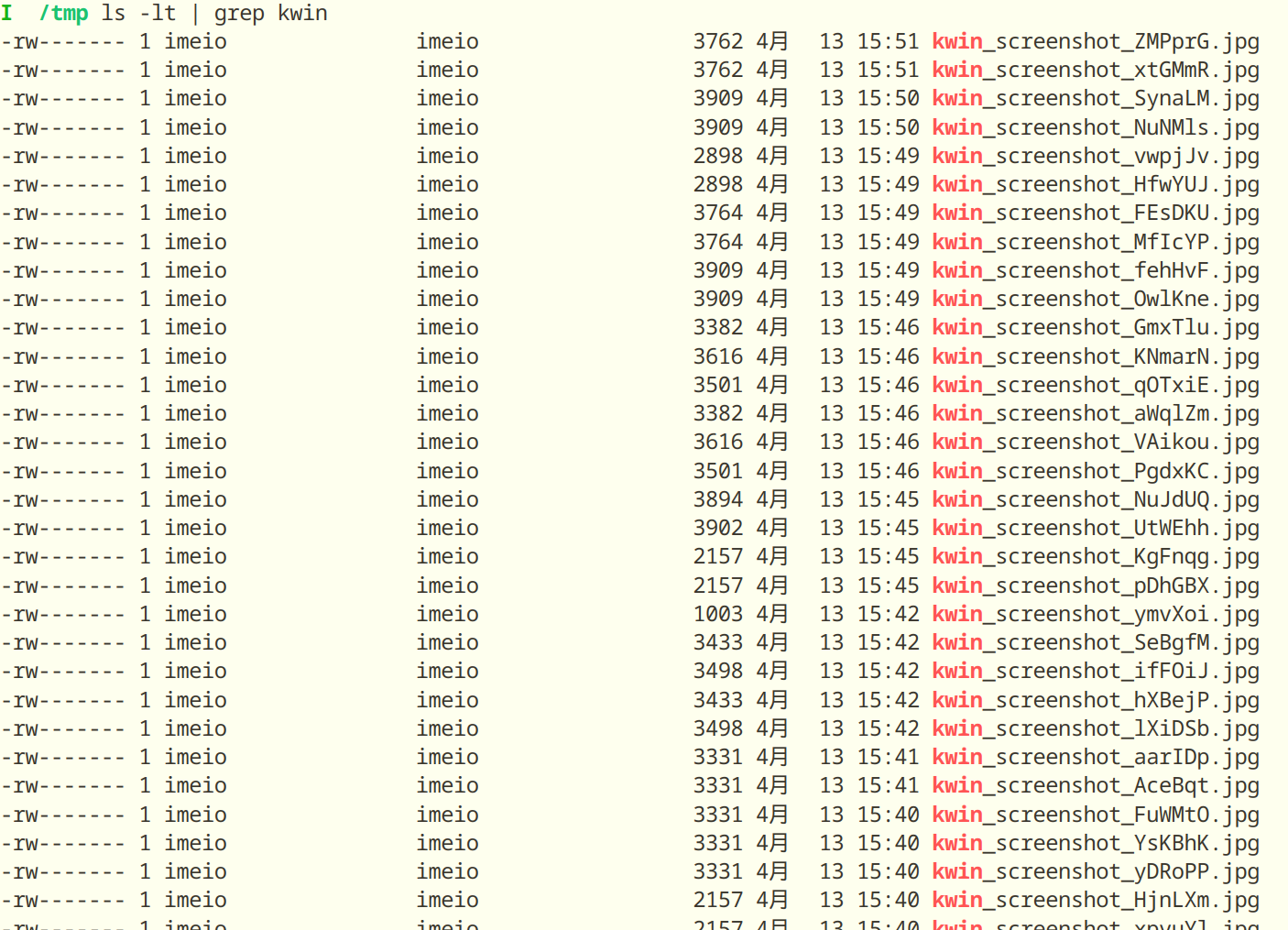
Task: Select kwin_screenshot_yDRoPP.jpg
Action: [x=1096, y=872]
